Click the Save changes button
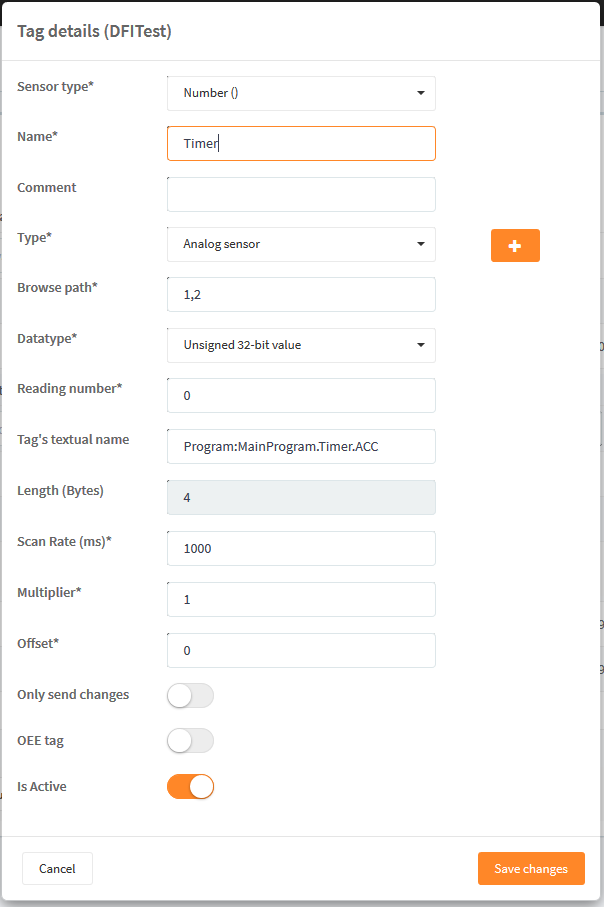 [531, 868]
